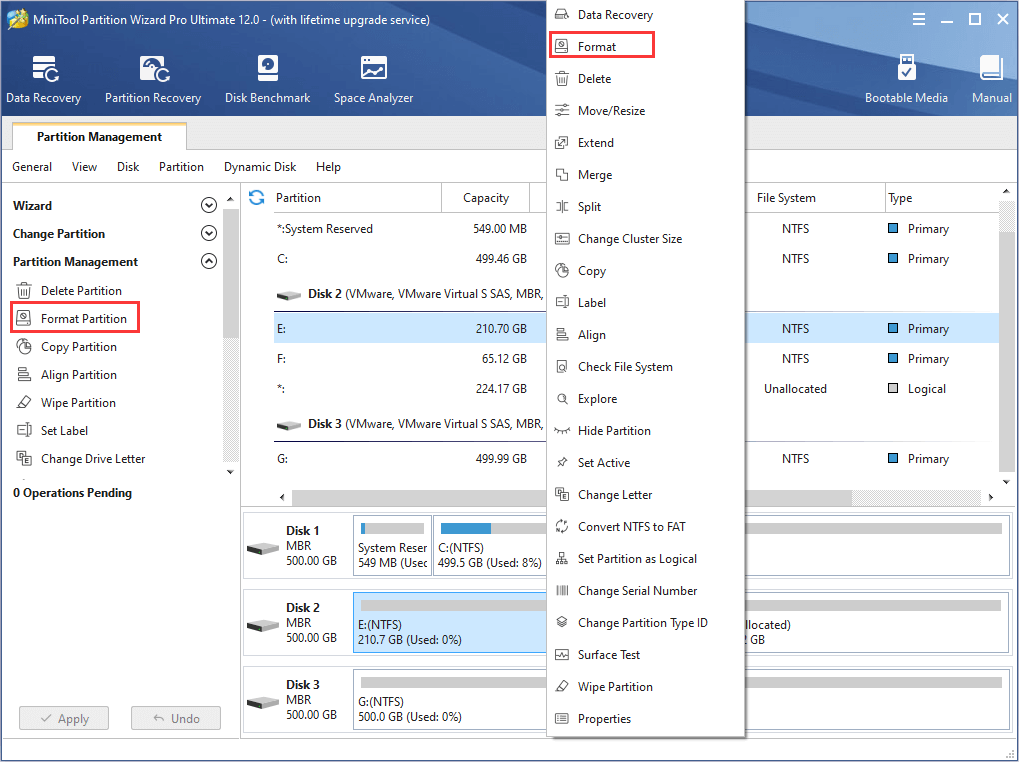Click the Explore magnifier icon in context menu

[562, 398]
